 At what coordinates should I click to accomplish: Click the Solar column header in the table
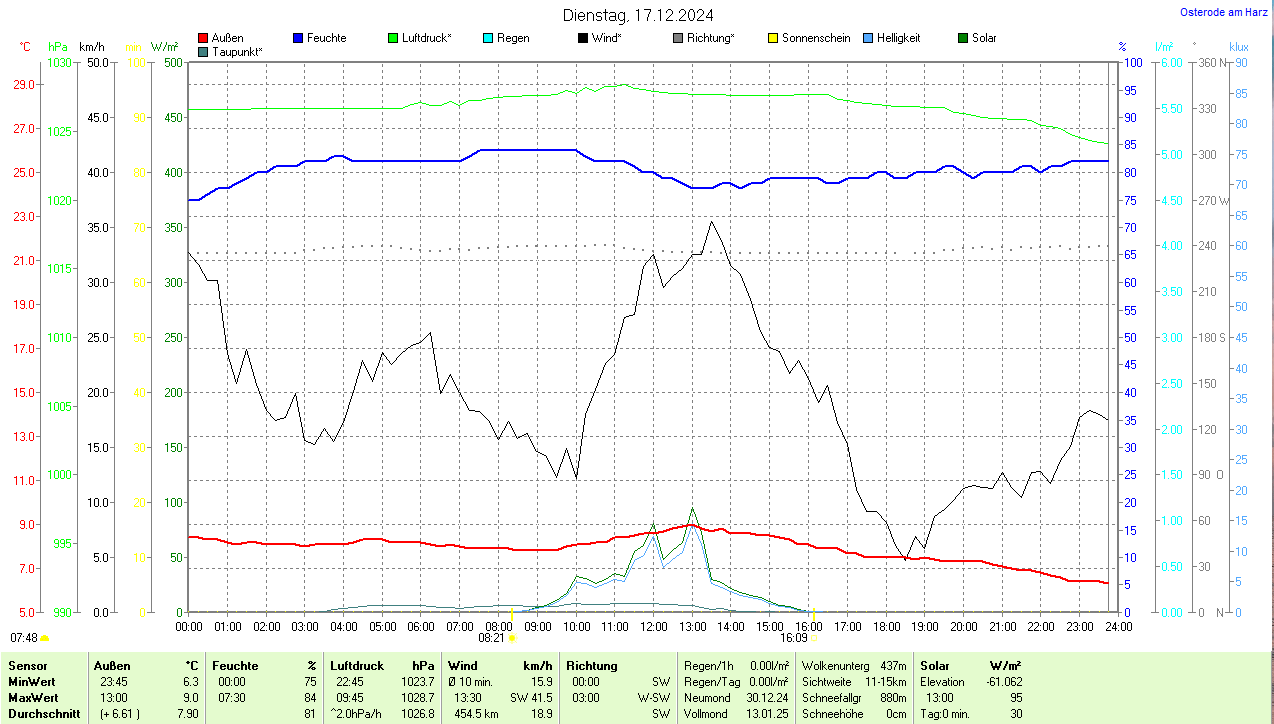935,665
